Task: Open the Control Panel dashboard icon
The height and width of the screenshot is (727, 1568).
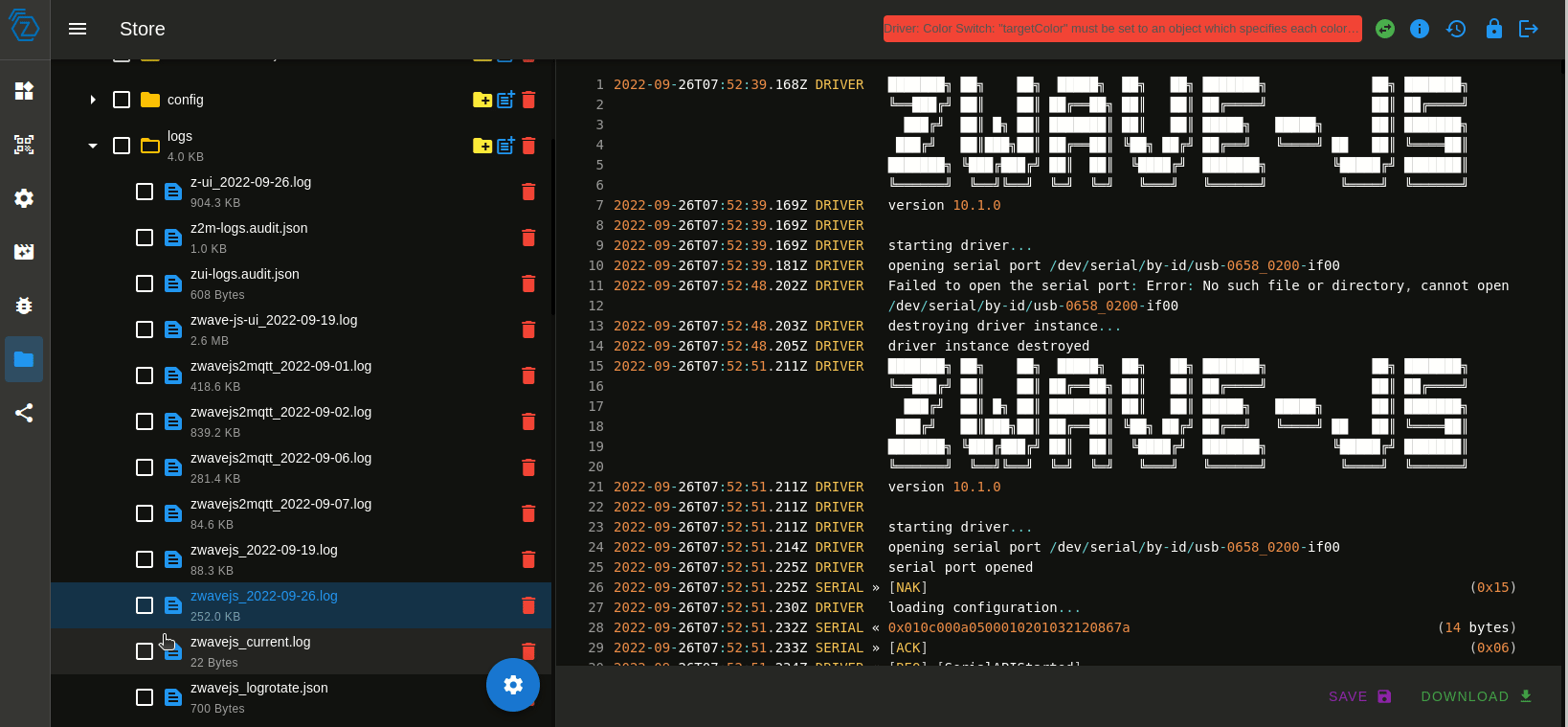Action: pyautogui.click(x=24, y=91)
